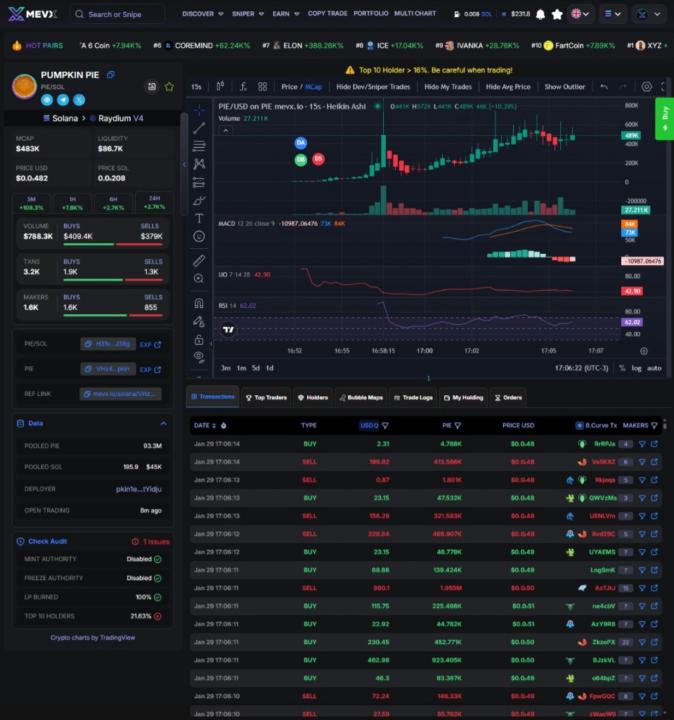This screenshot has height=720, width=674.
Task: Lock all drawing tools
Action: [199, 340]
